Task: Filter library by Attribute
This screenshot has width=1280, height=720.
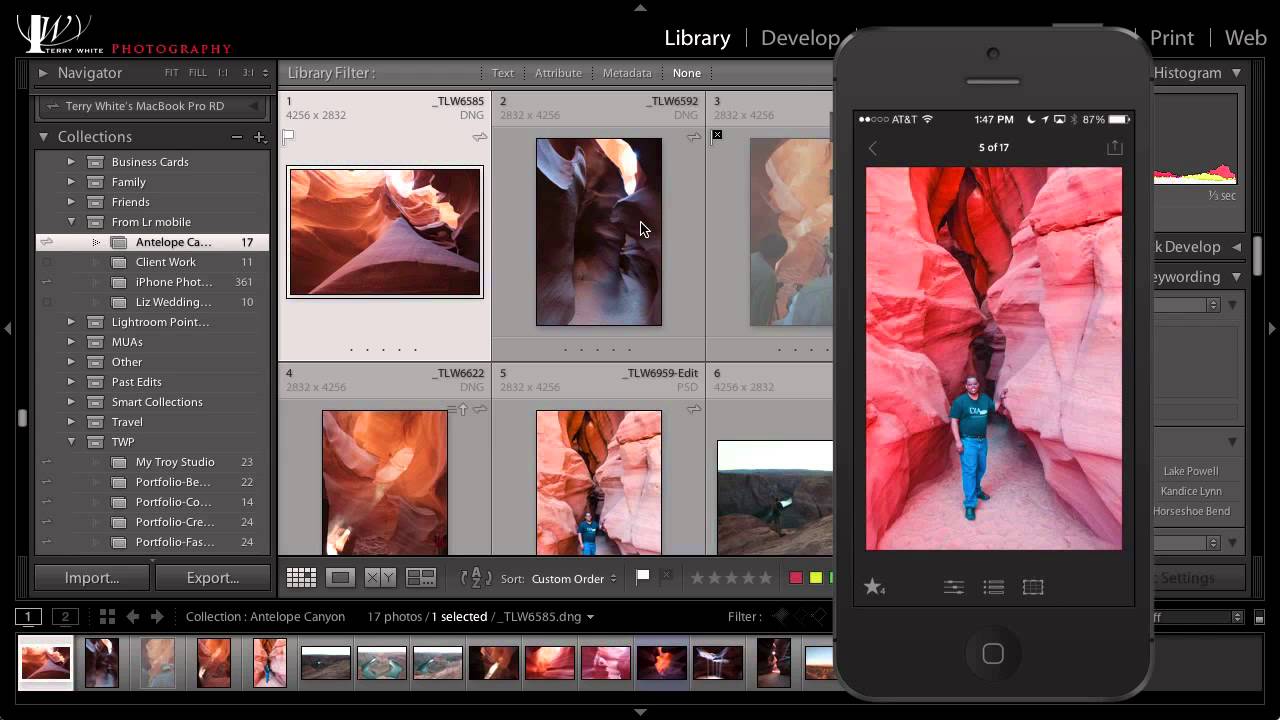Action: point(558,73)
